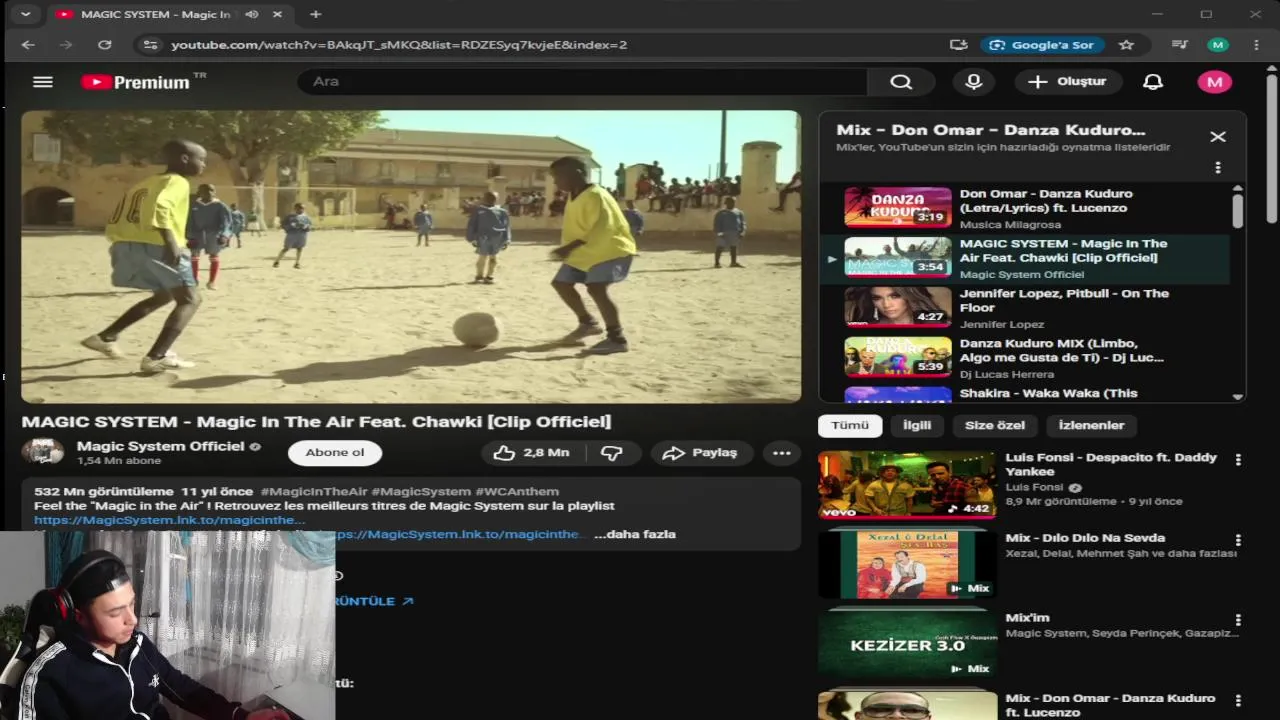The width and height of the screenshot is (1280, 720).
Task: Open notifications bell
Action: click(x=1153, y=82)
